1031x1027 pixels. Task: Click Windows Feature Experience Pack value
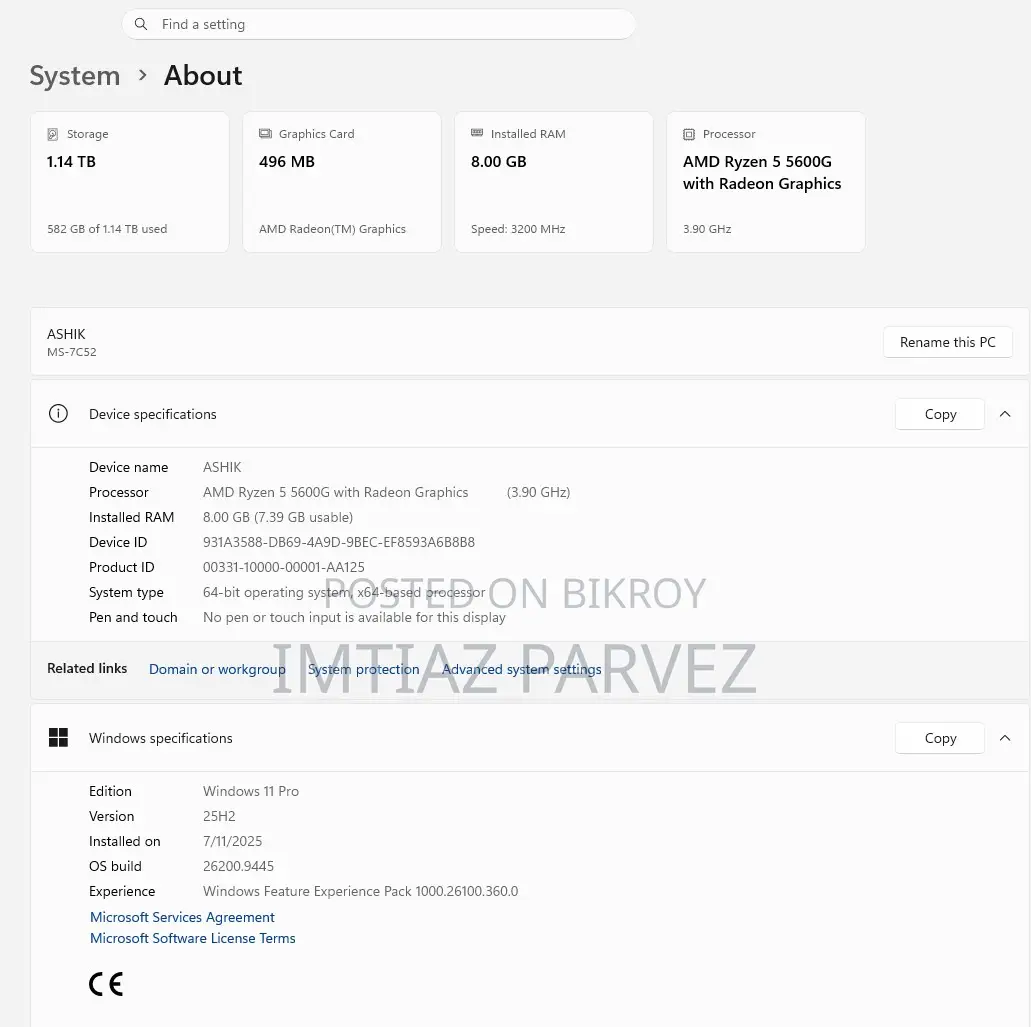360,892
